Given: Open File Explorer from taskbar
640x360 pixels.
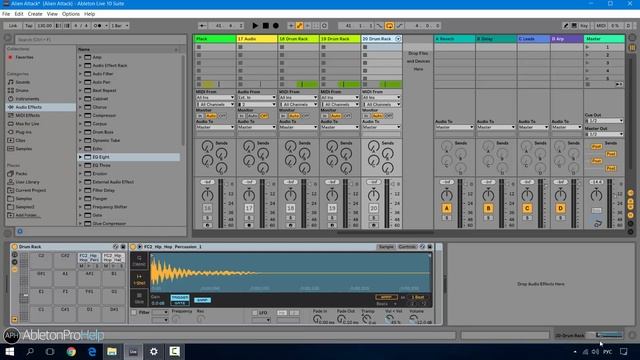Looking at the screenshot, I should 112,351.
